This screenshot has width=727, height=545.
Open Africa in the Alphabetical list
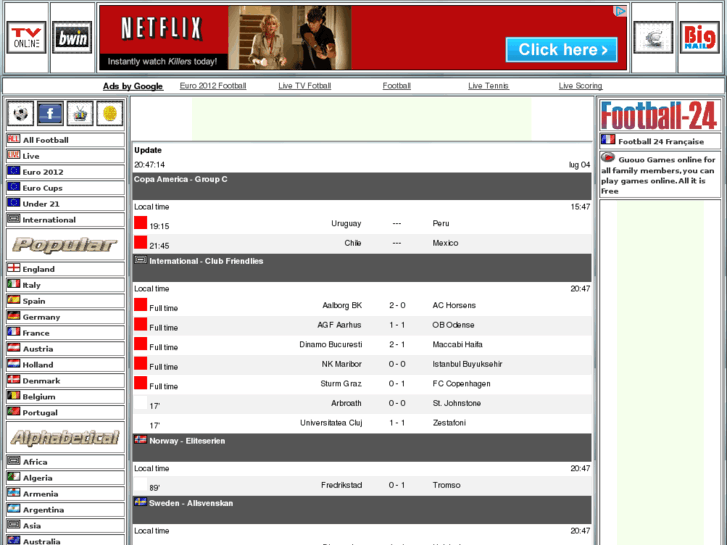click(x=65, y=462)
